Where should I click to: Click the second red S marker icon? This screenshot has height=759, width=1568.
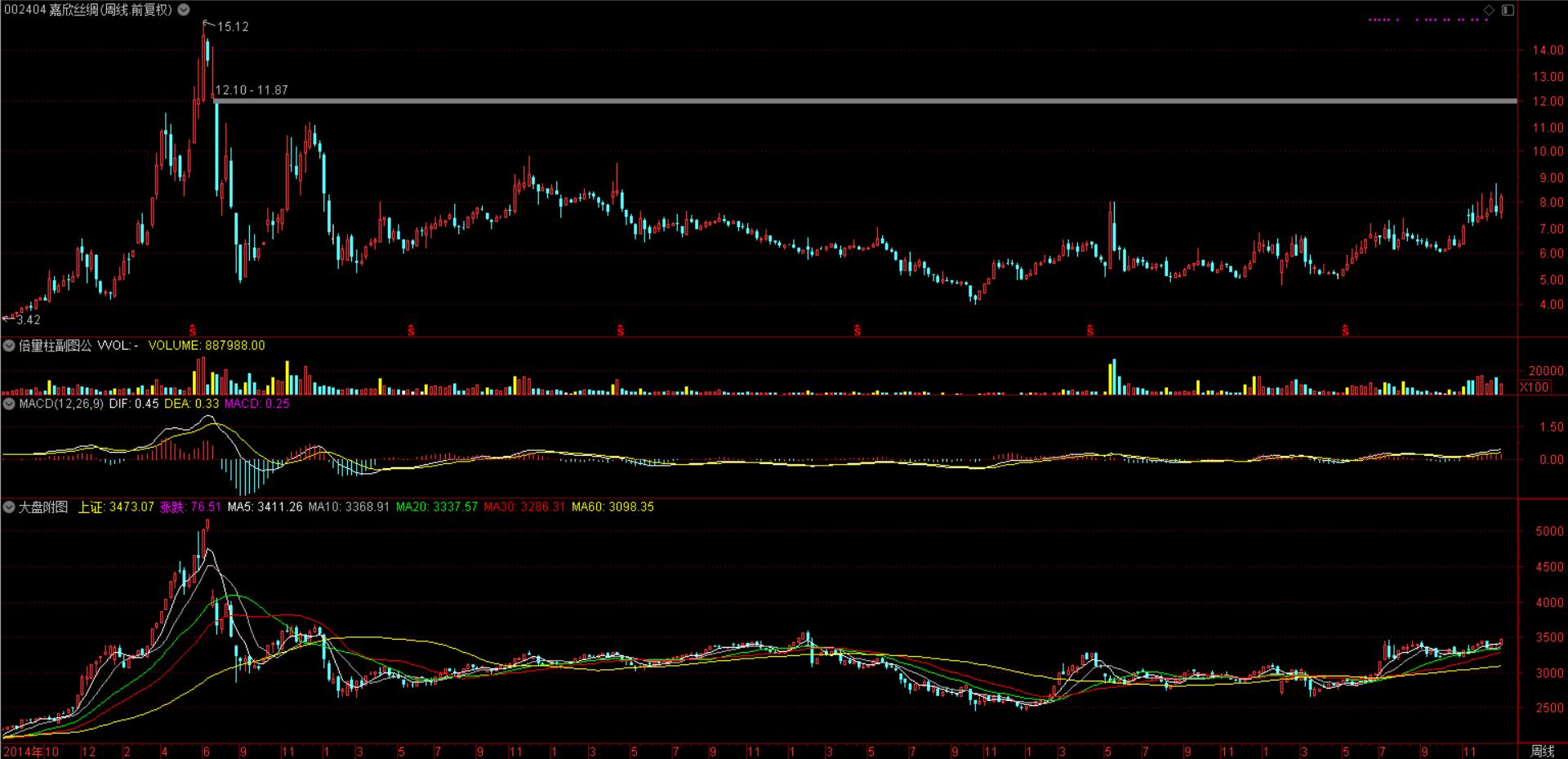point(412,331)
